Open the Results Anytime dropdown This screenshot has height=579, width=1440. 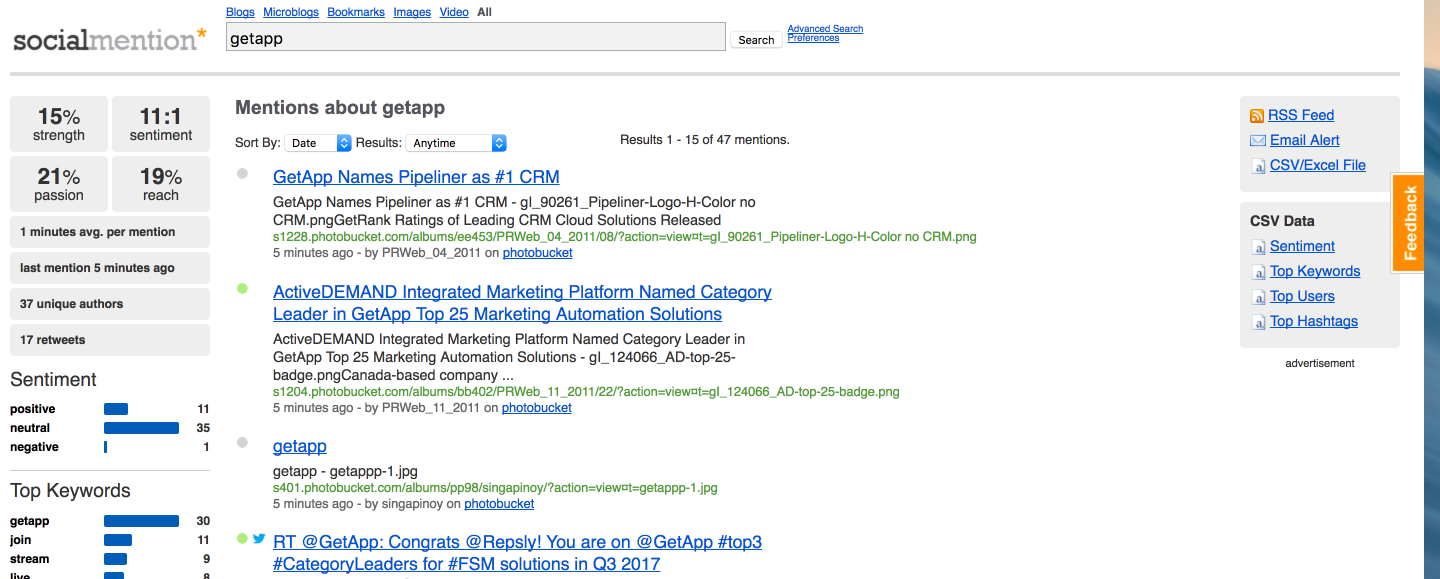pos(456,143)
